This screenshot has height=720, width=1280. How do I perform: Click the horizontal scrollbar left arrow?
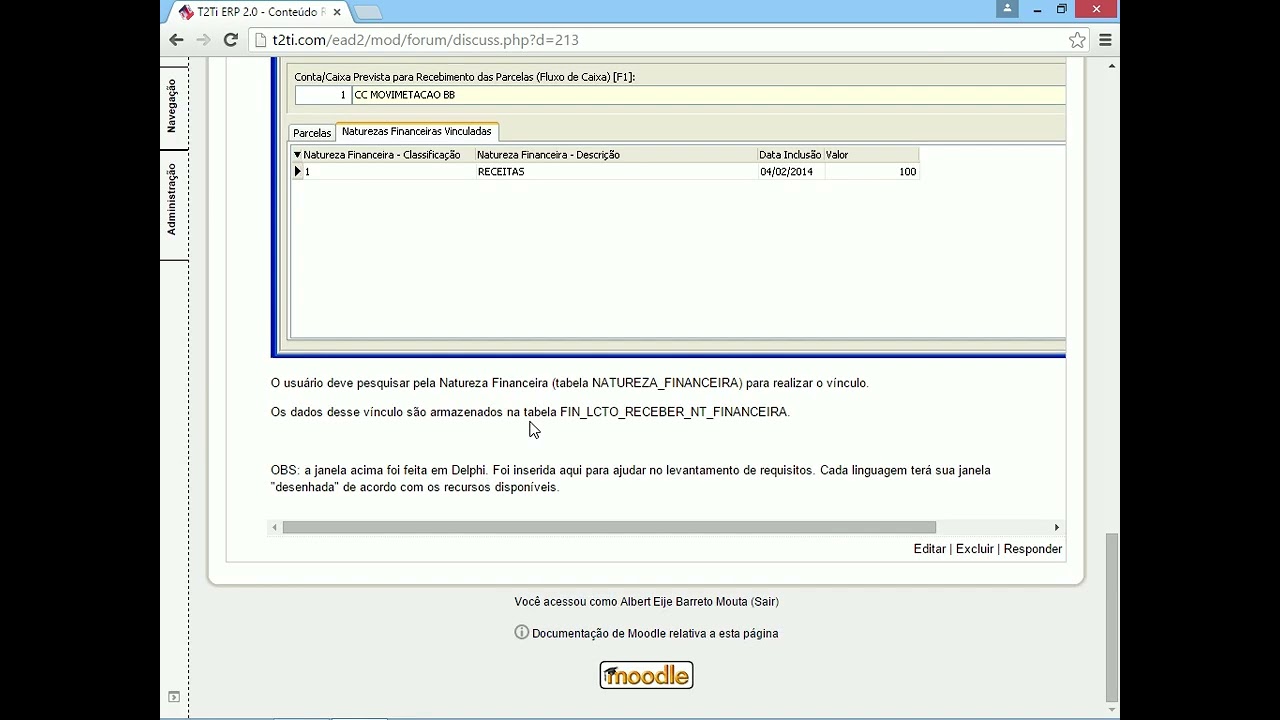click(275, 527)
